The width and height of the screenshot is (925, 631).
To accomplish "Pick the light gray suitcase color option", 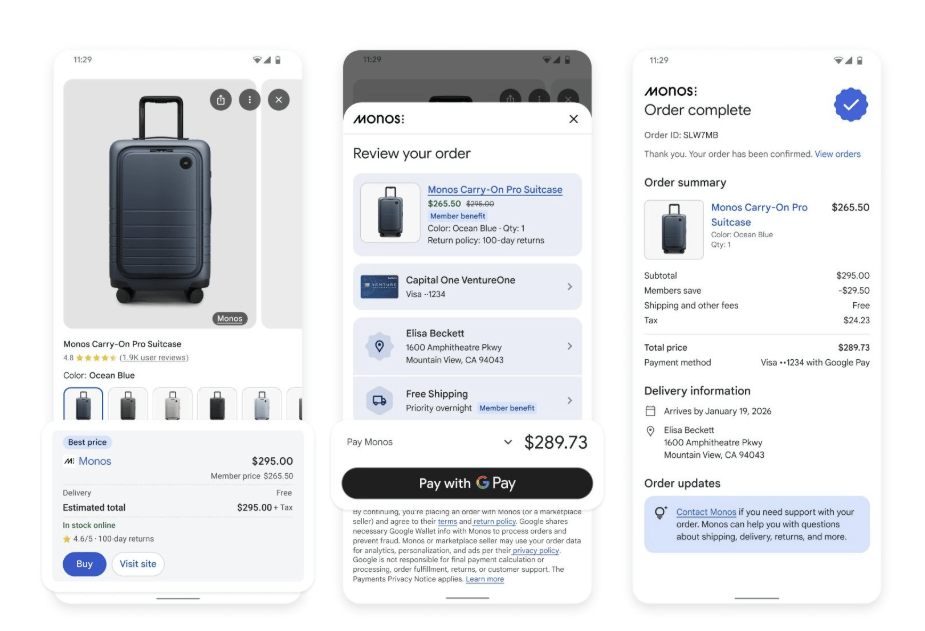I will pyautogui.click(x=172, y=404).
